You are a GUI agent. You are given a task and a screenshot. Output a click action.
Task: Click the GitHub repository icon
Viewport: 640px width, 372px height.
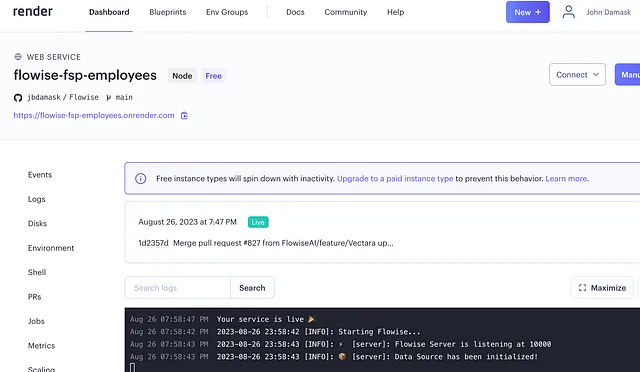pos(18,98)
